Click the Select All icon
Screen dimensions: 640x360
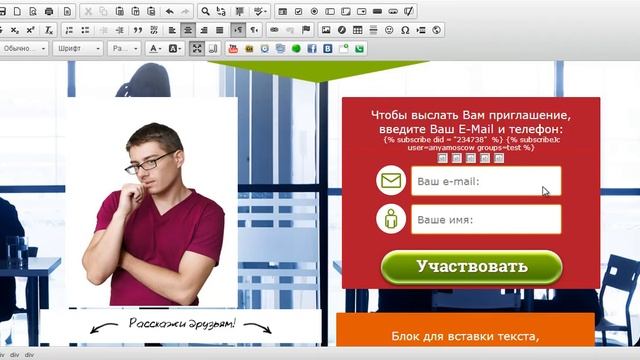pyautogui.click(x=240, y=11)
